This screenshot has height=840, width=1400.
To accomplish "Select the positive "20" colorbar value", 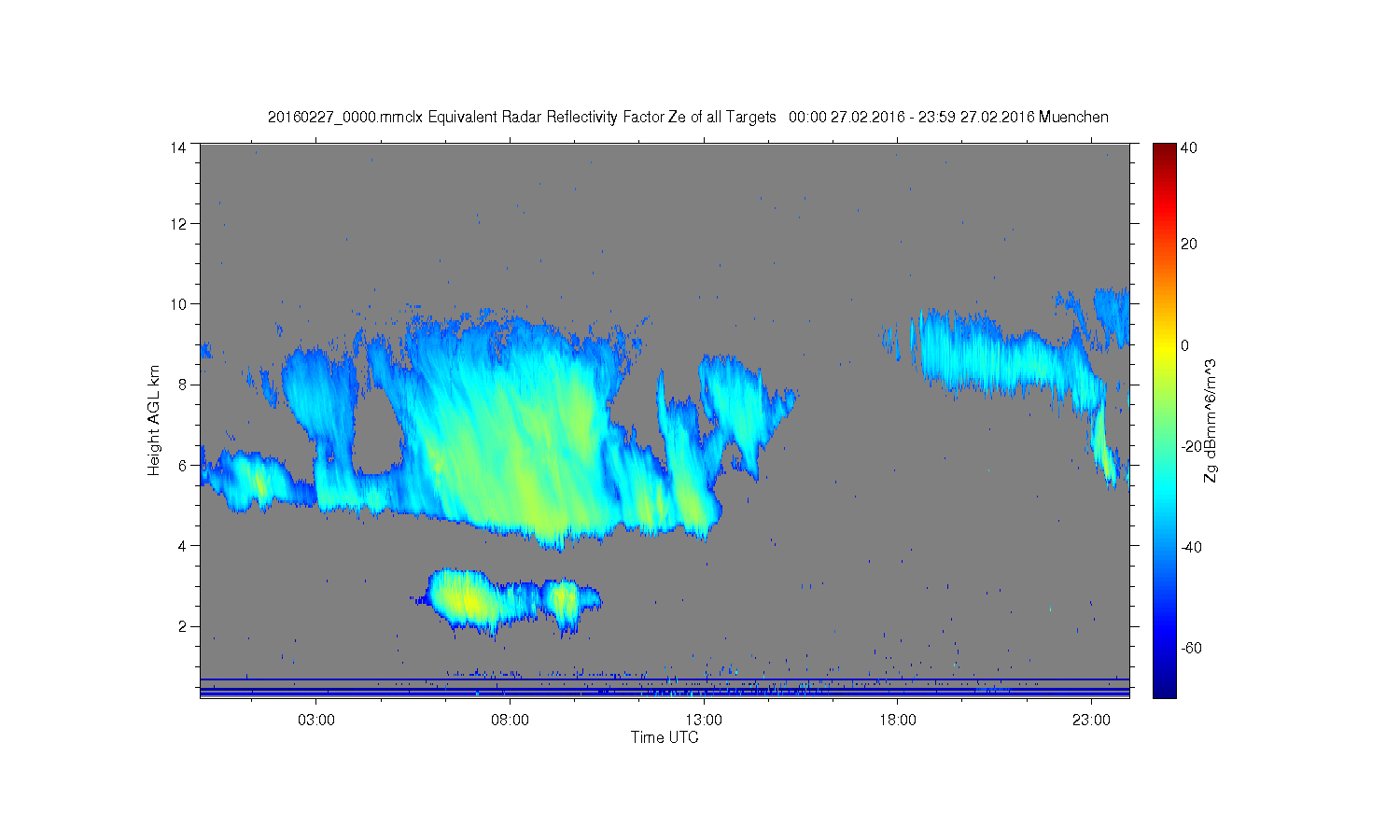I will (x=1189, y=245).
